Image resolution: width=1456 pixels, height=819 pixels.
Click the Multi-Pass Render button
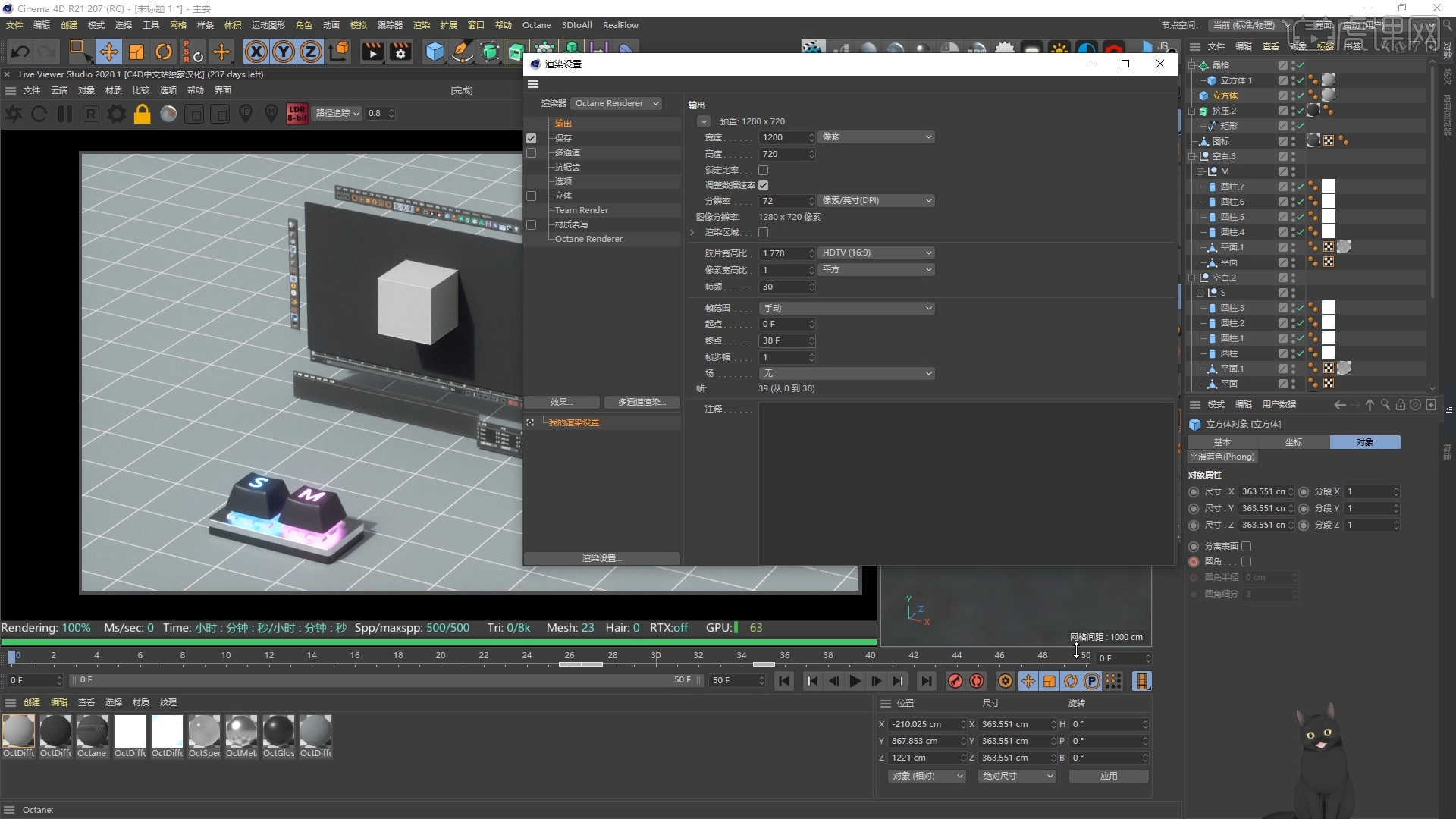pos(642,402)
